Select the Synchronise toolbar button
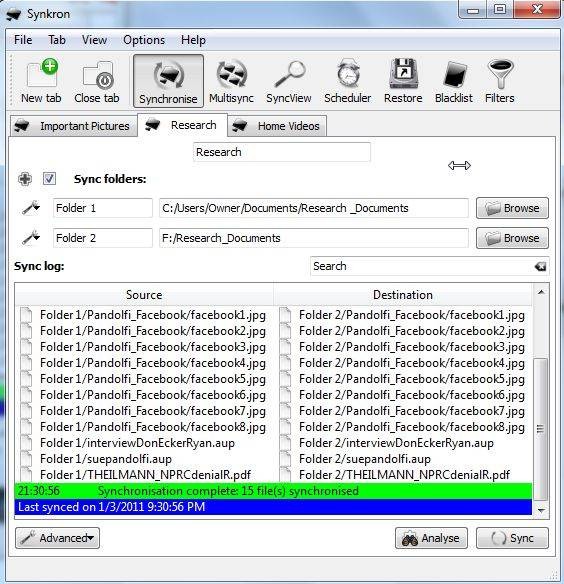The height and width of the screenshot is (584, 564). [168, 81]
